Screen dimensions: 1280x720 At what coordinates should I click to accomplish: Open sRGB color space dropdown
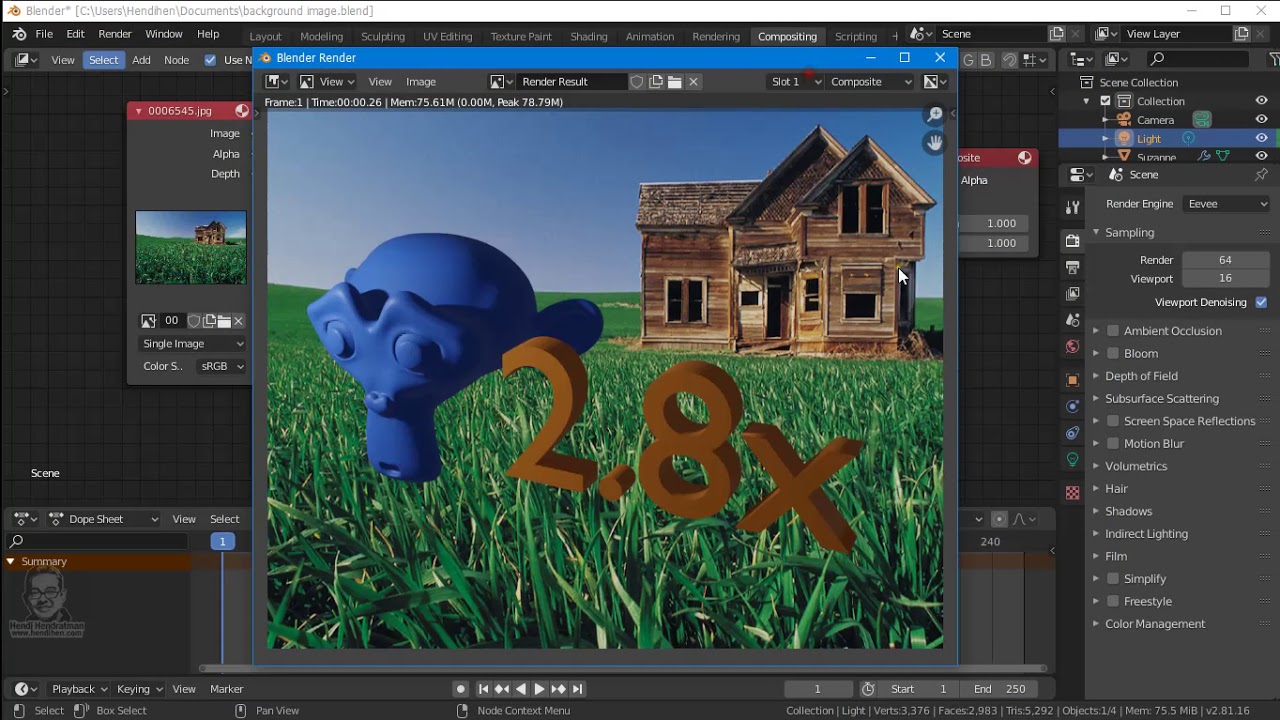[x=221, y=366]
